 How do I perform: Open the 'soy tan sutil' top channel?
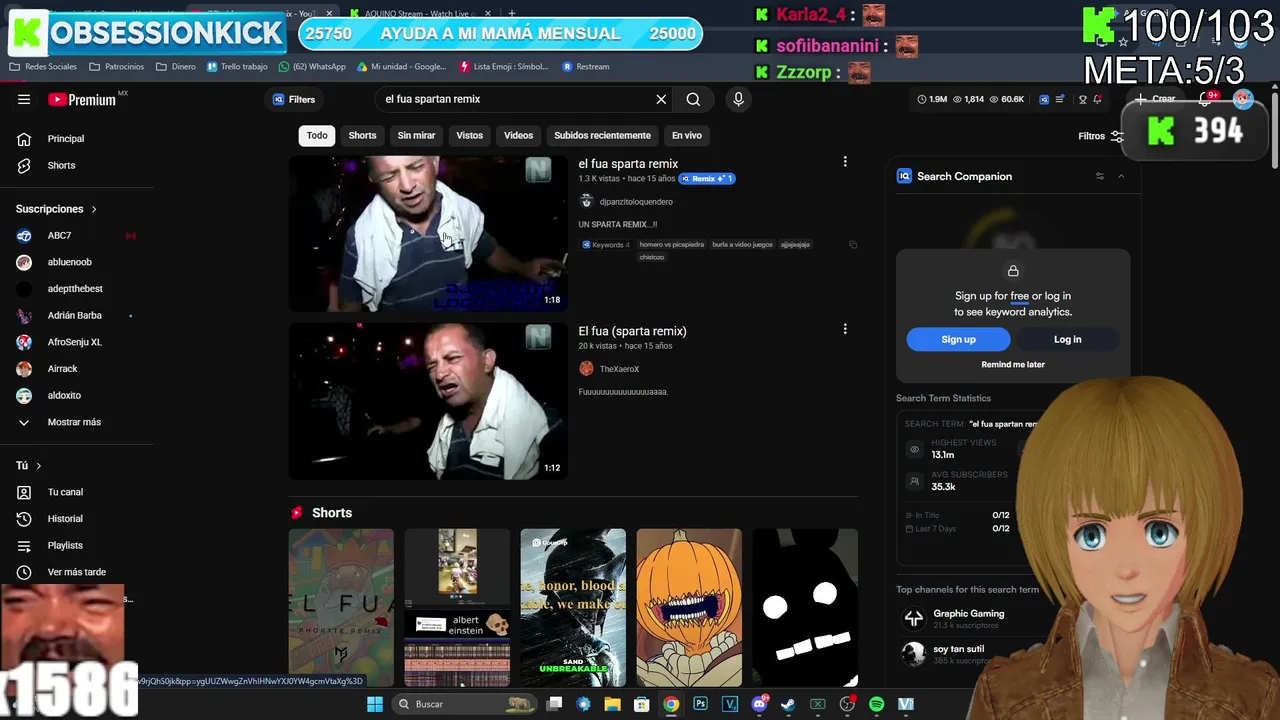(958, 649)
